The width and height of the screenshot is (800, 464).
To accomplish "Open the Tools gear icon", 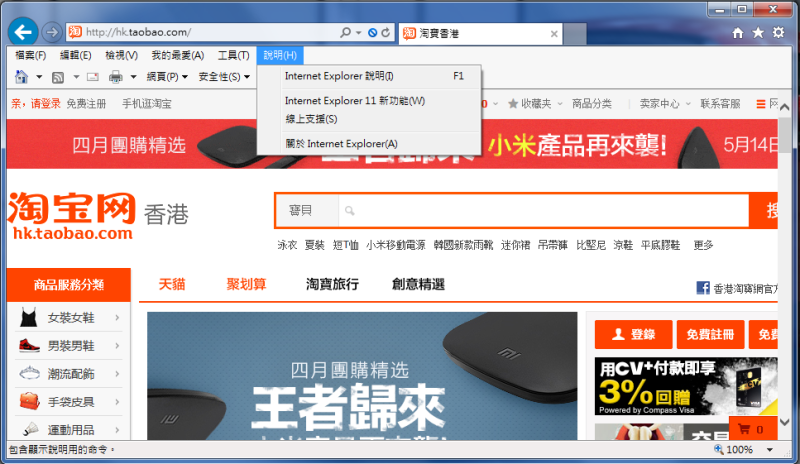I will (x=779, y=33).
